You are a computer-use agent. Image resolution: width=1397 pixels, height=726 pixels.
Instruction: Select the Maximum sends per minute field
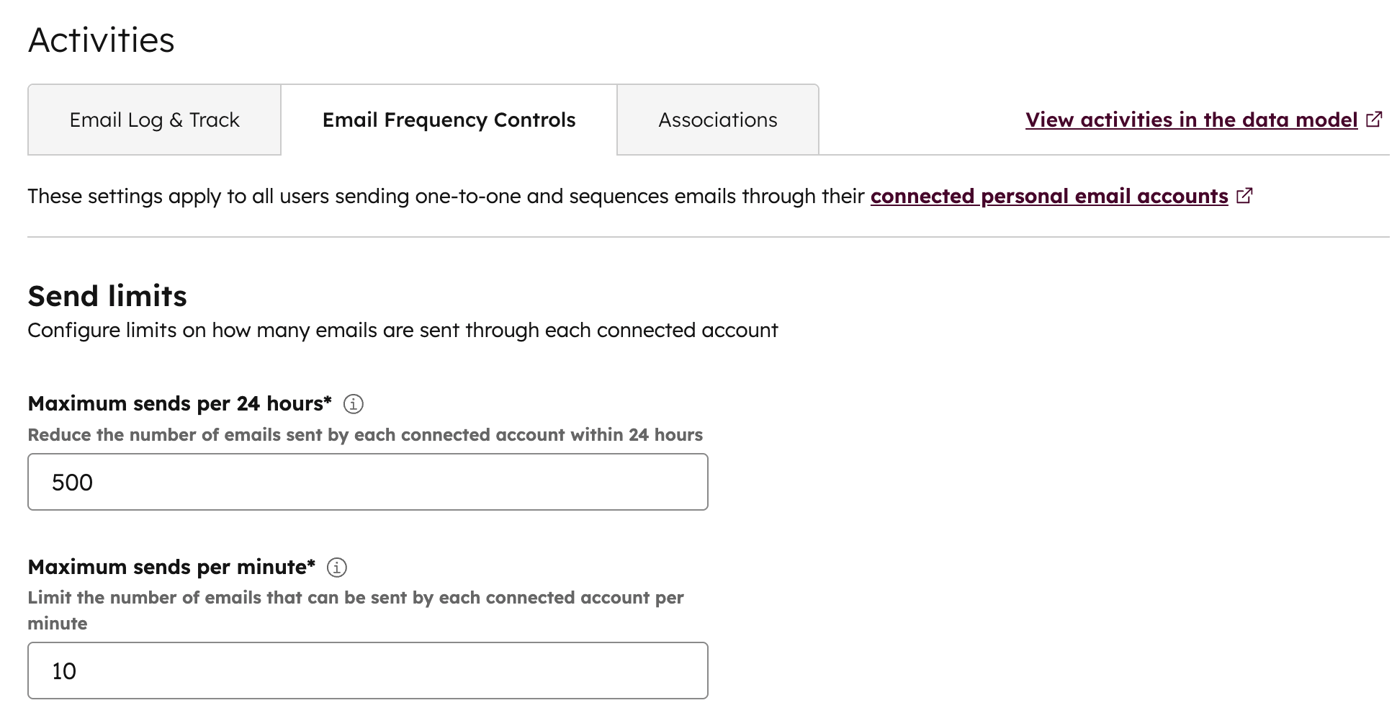coord(367,670)
